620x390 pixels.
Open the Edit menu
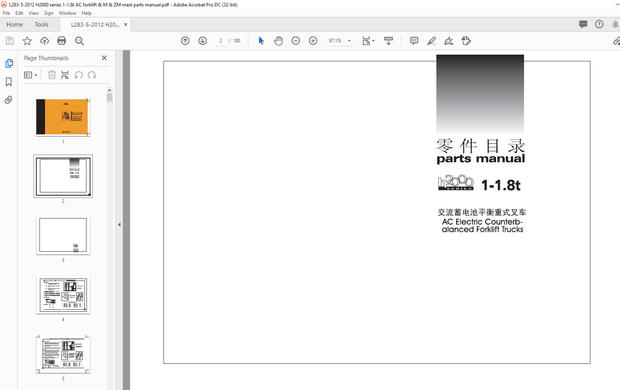coord(19,13)
